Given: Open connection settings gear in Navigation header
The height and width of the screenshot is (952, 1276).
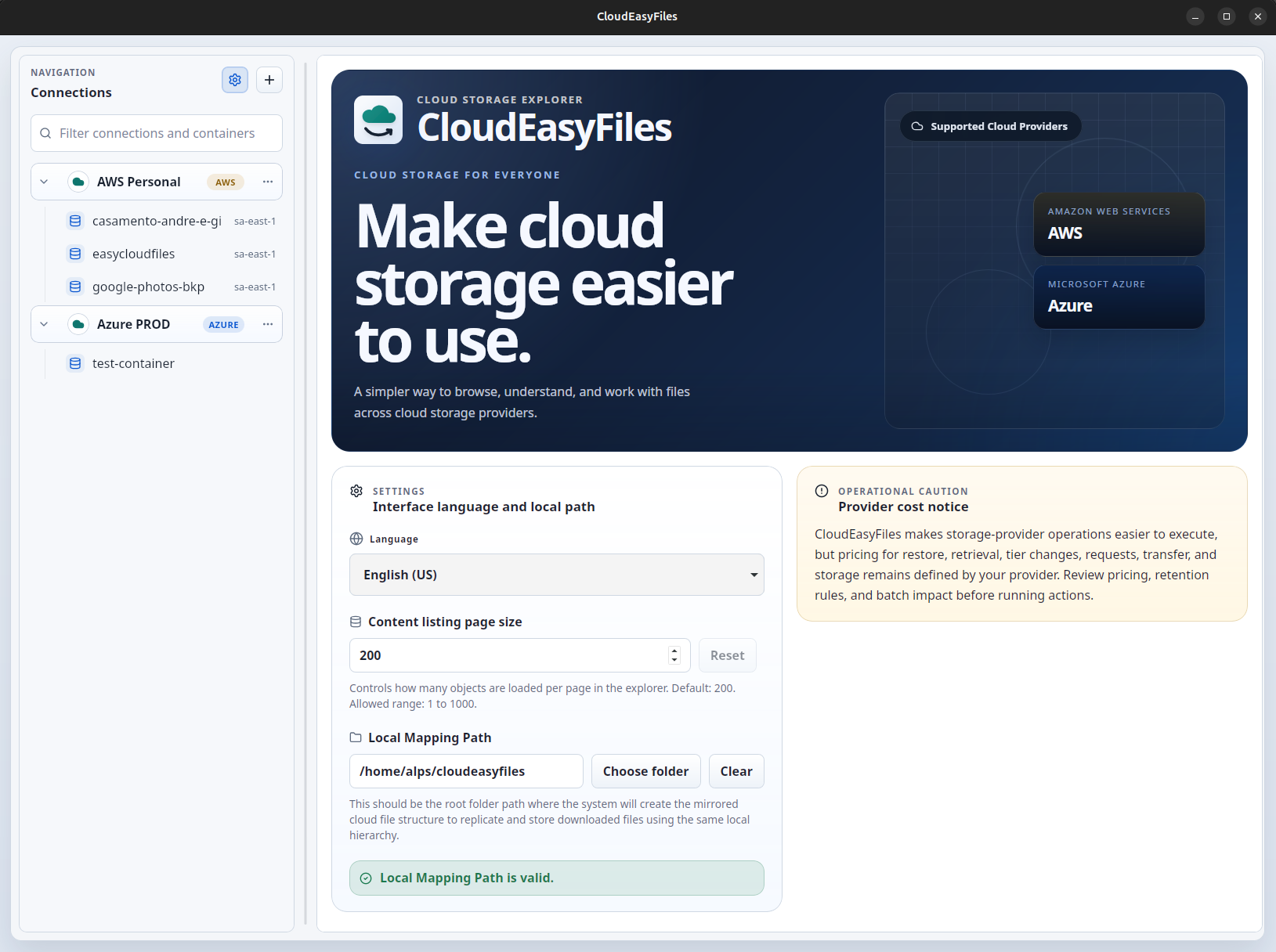Looking at the screenshot, I should tap(235, 80).
